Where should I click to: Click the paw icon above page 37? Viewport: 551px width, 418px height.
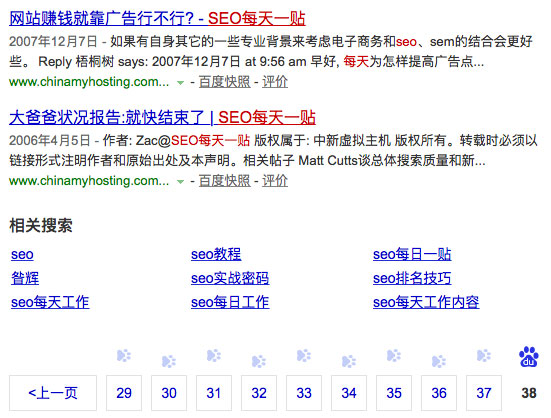(484, 355)
